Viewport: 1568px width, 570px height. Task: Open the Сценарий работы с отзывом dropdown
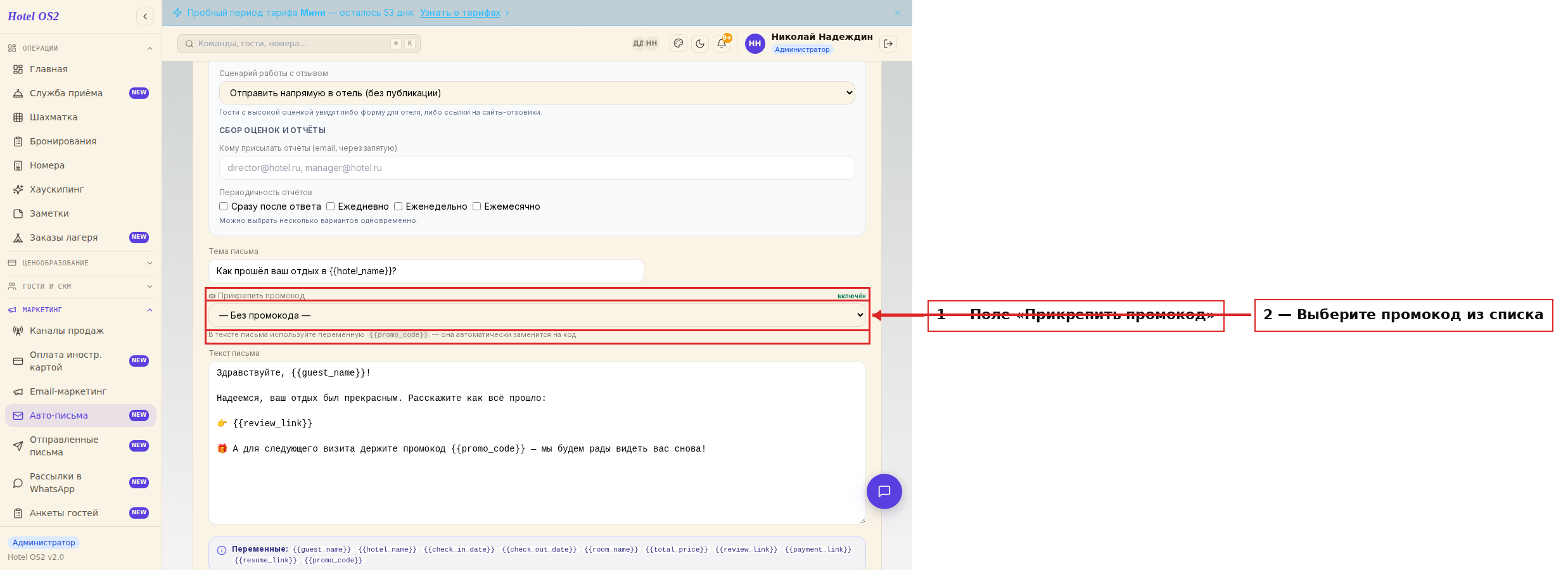coord(537,93)
